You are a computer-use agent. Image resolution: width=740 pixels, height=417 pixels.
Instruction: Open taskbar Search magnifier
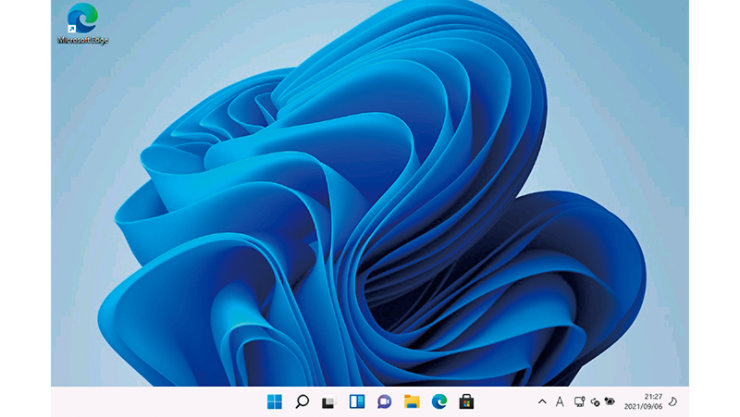tap(302, 402)
